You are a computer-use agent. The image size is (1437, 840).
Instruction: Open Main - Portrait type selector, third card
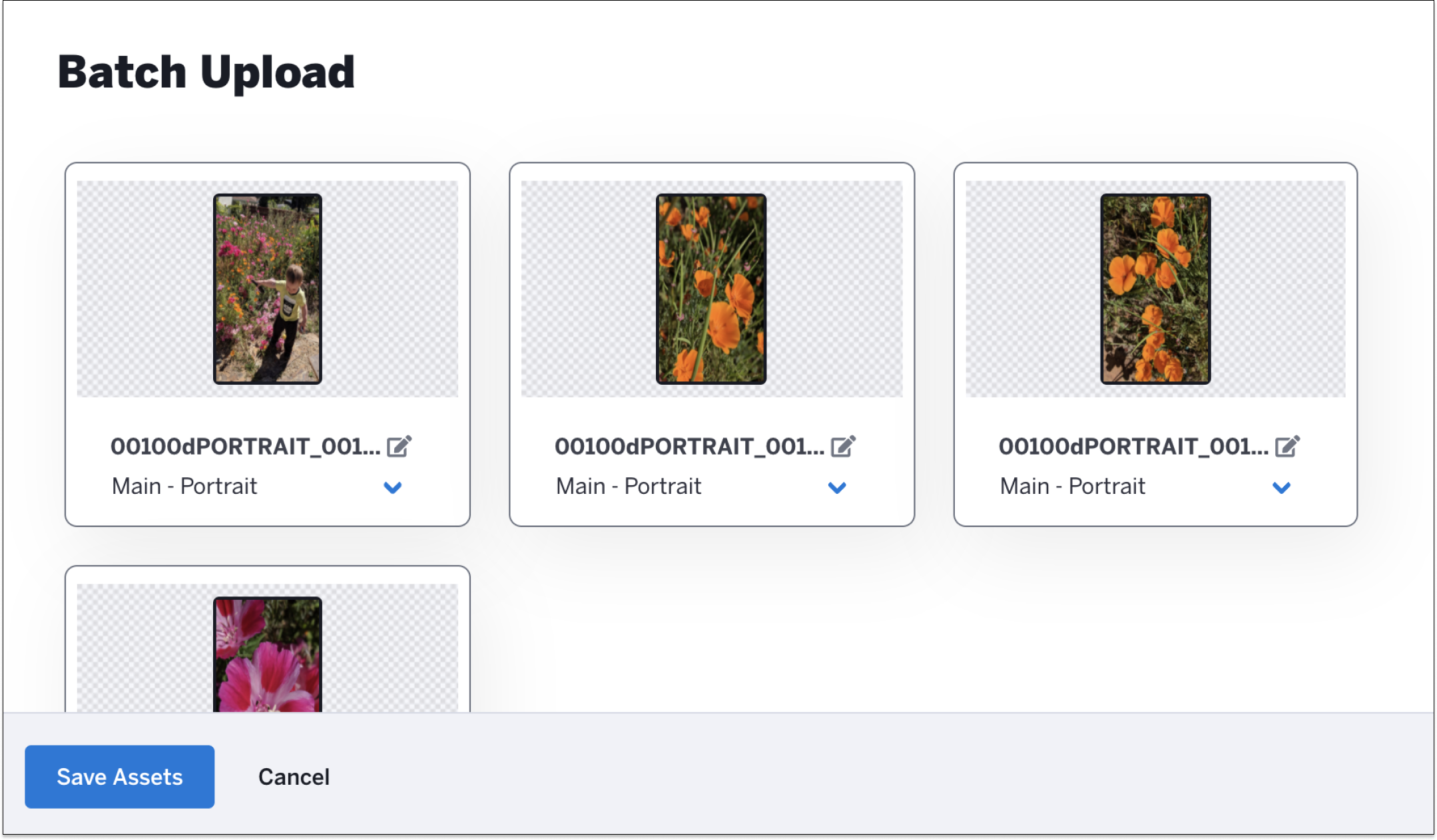tap(1145, 487)
